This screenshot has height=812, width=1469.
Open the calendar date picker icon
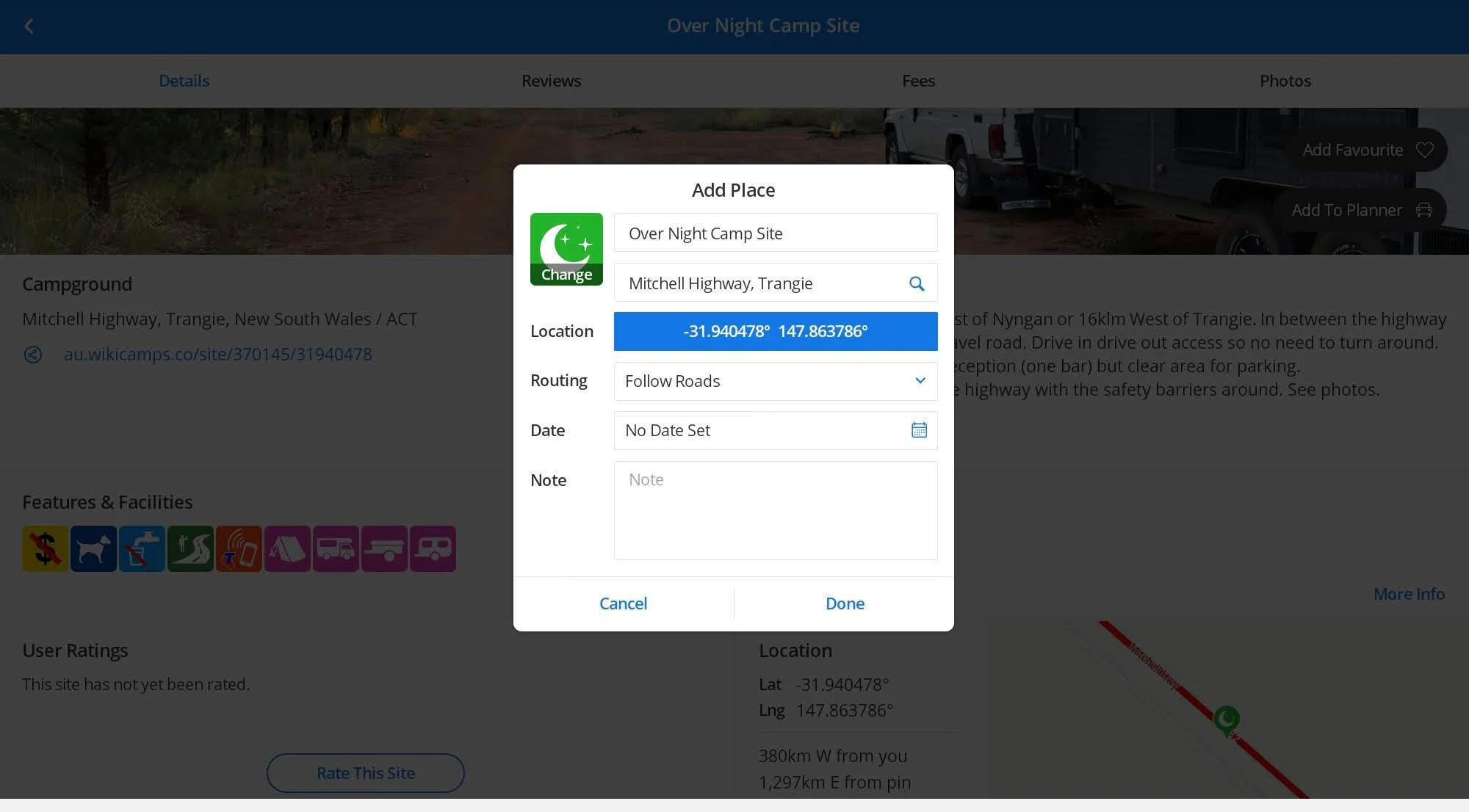click(919, 430)
